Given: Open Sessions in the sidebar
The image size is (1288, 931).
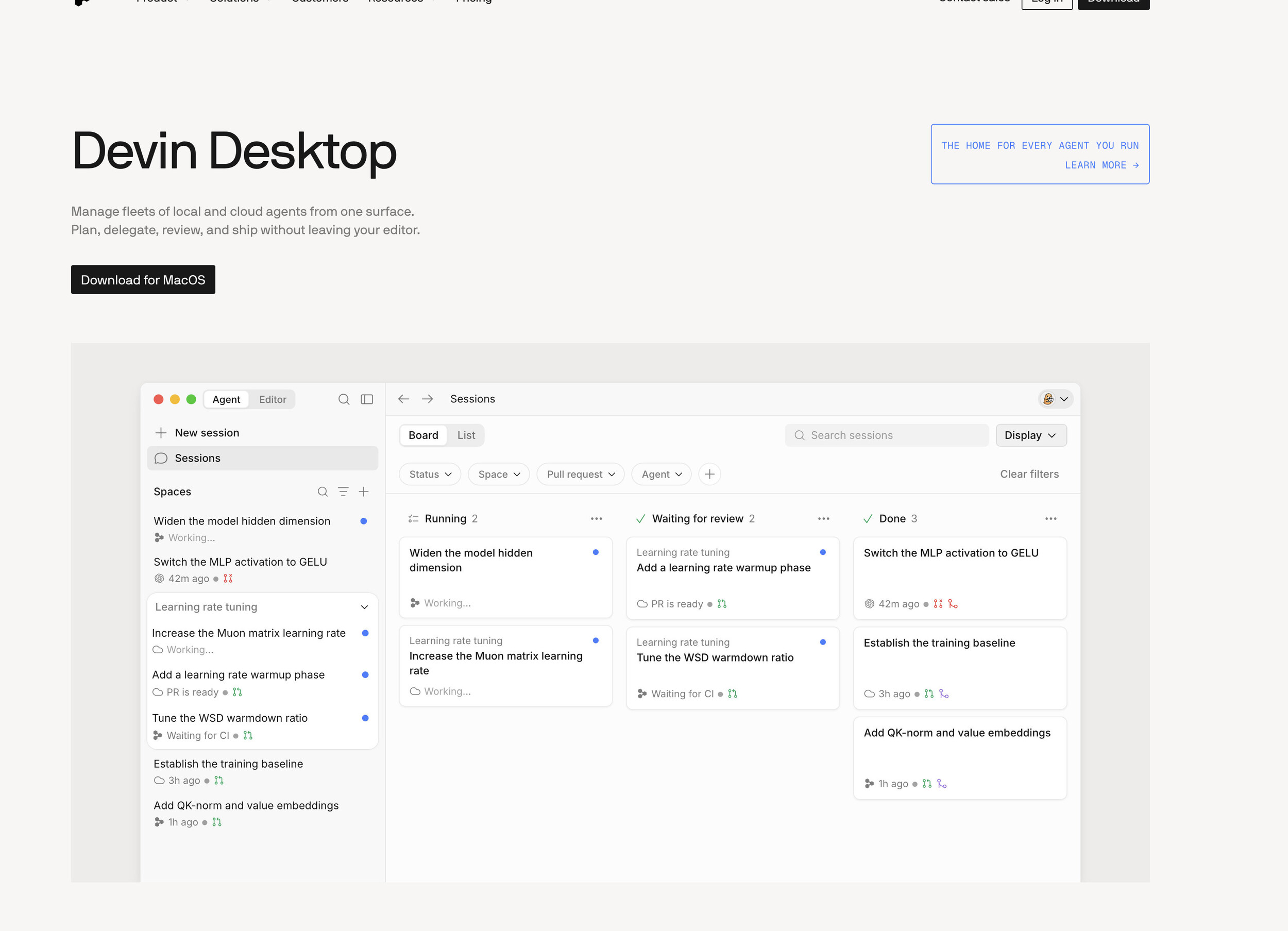Looking at the screenshot, I should (x=262, y=459).
